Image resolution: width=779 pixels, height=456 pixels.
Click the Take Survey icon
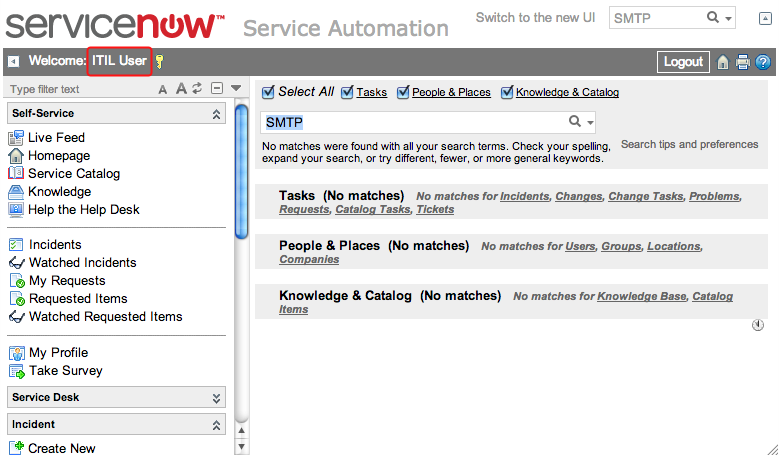(x=17, y=371)
